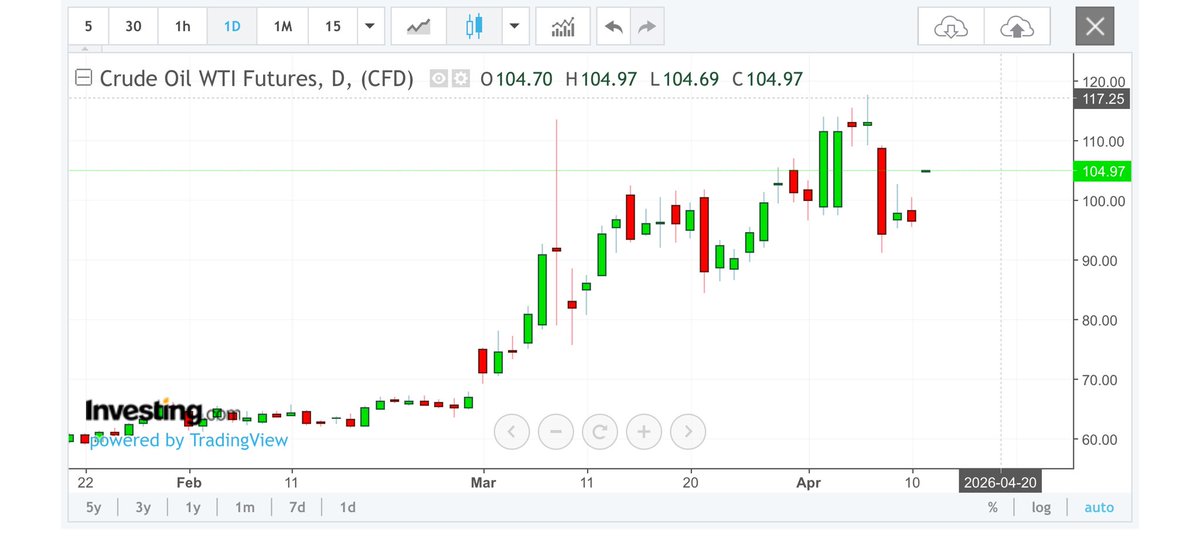Set the range to 7d
The image size is (1200, 555).
click(x=297, y=507)
